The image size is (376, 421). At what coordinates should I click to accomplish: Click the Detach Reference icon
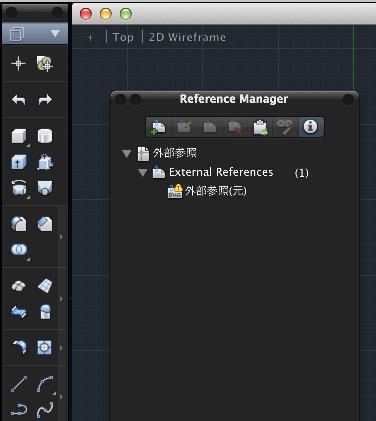coord(235,127)
